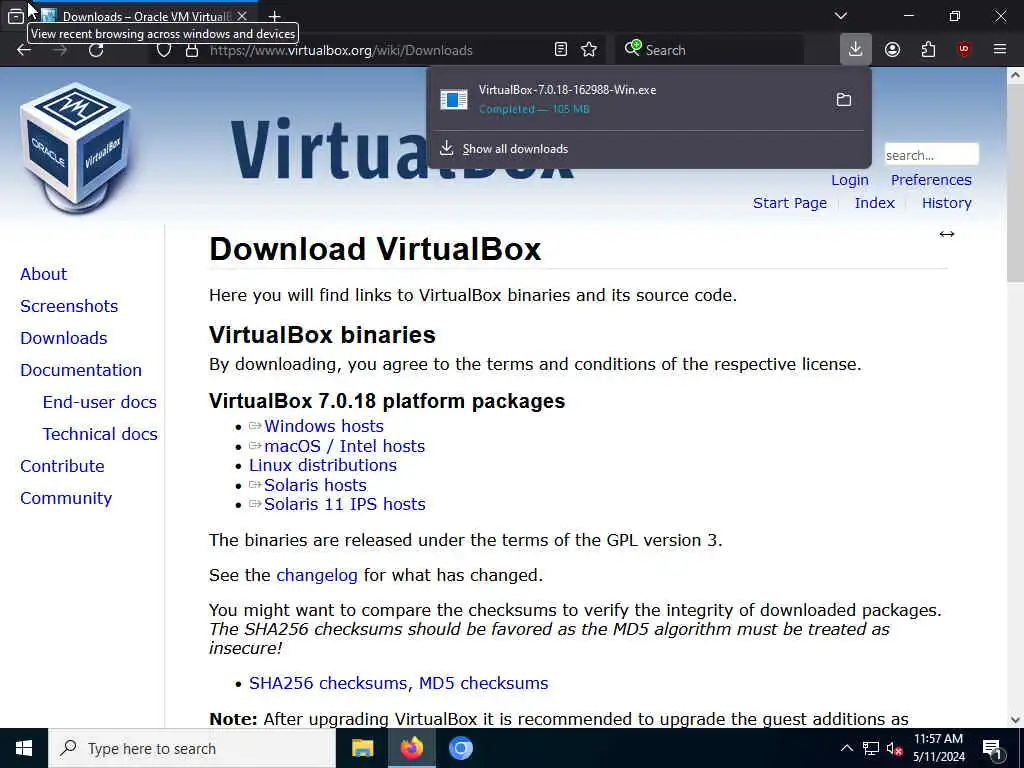Screen dimensions: 1024x768
Task: Open File Explorer from taskbar
Action: point(362,748)
